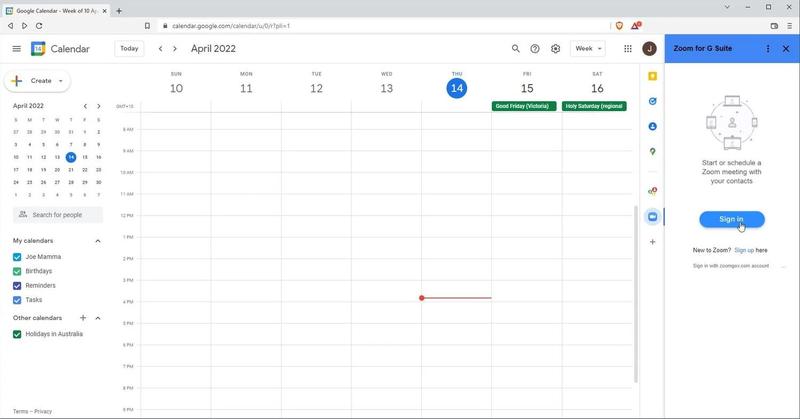Viewport: 800px width, 419px height.
Task: Open browser wallet icon
Action: click(774, 26)
